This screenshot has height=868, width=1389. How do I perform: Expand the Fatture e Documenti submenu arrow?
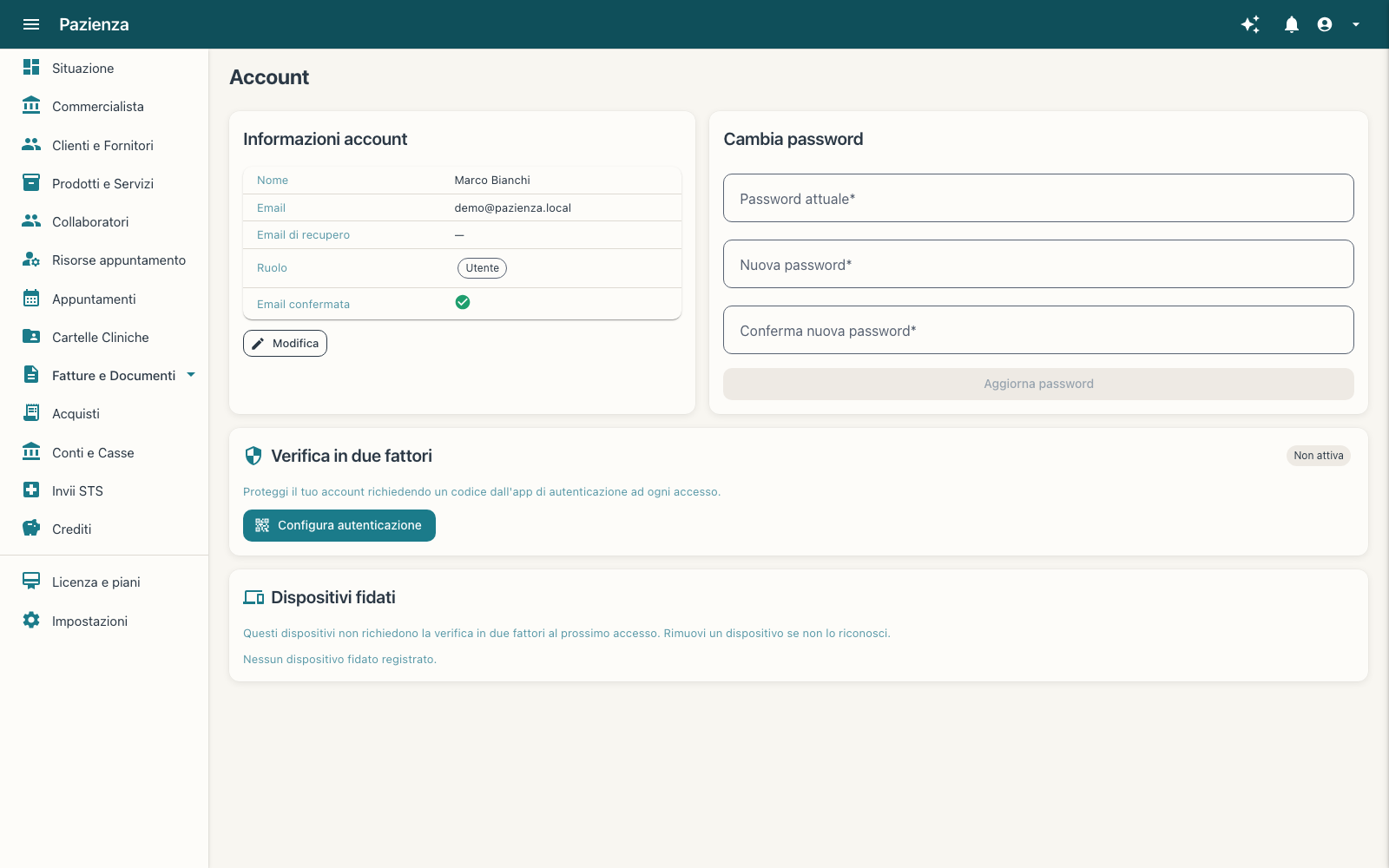click(x=191, y=375)
